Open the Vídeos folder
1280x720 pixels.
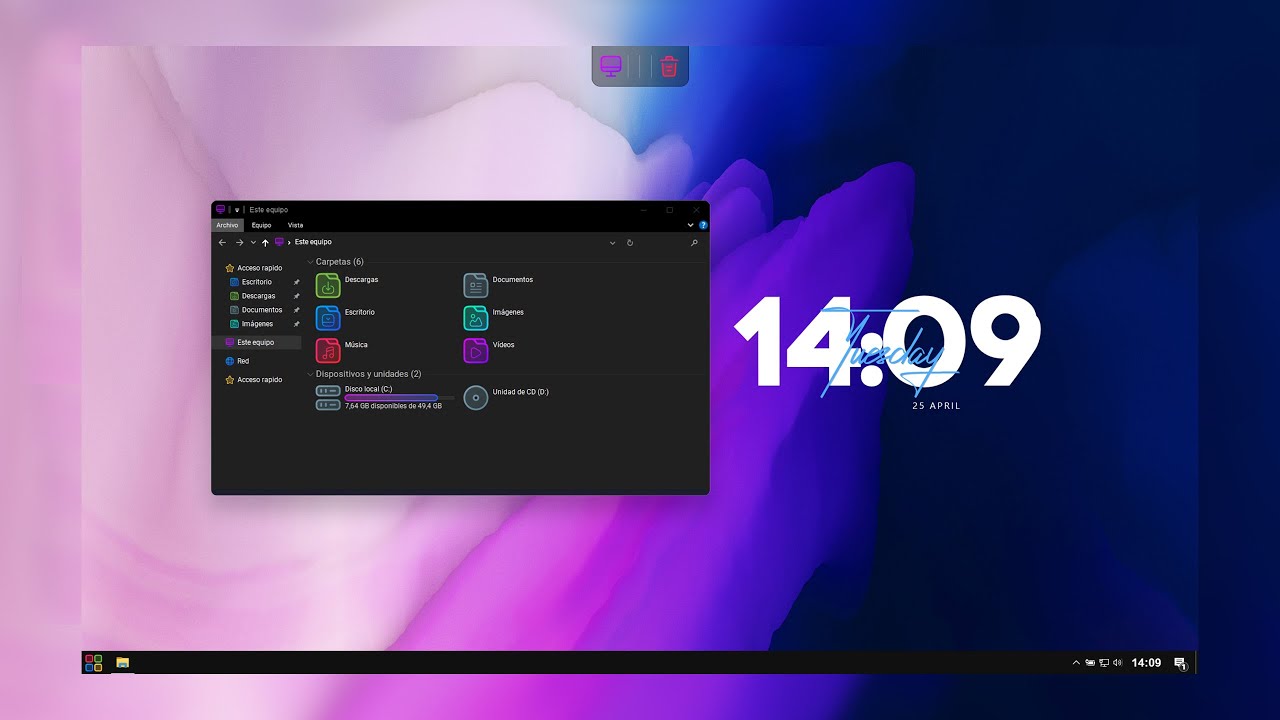[476, 350]
